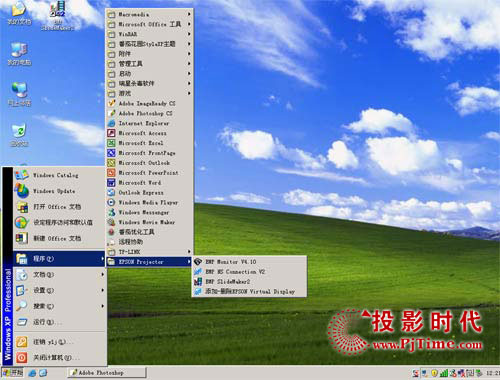Launch Adobe ImageReady CS
This screenshot has width=500, height=380.
pos(149,103)
